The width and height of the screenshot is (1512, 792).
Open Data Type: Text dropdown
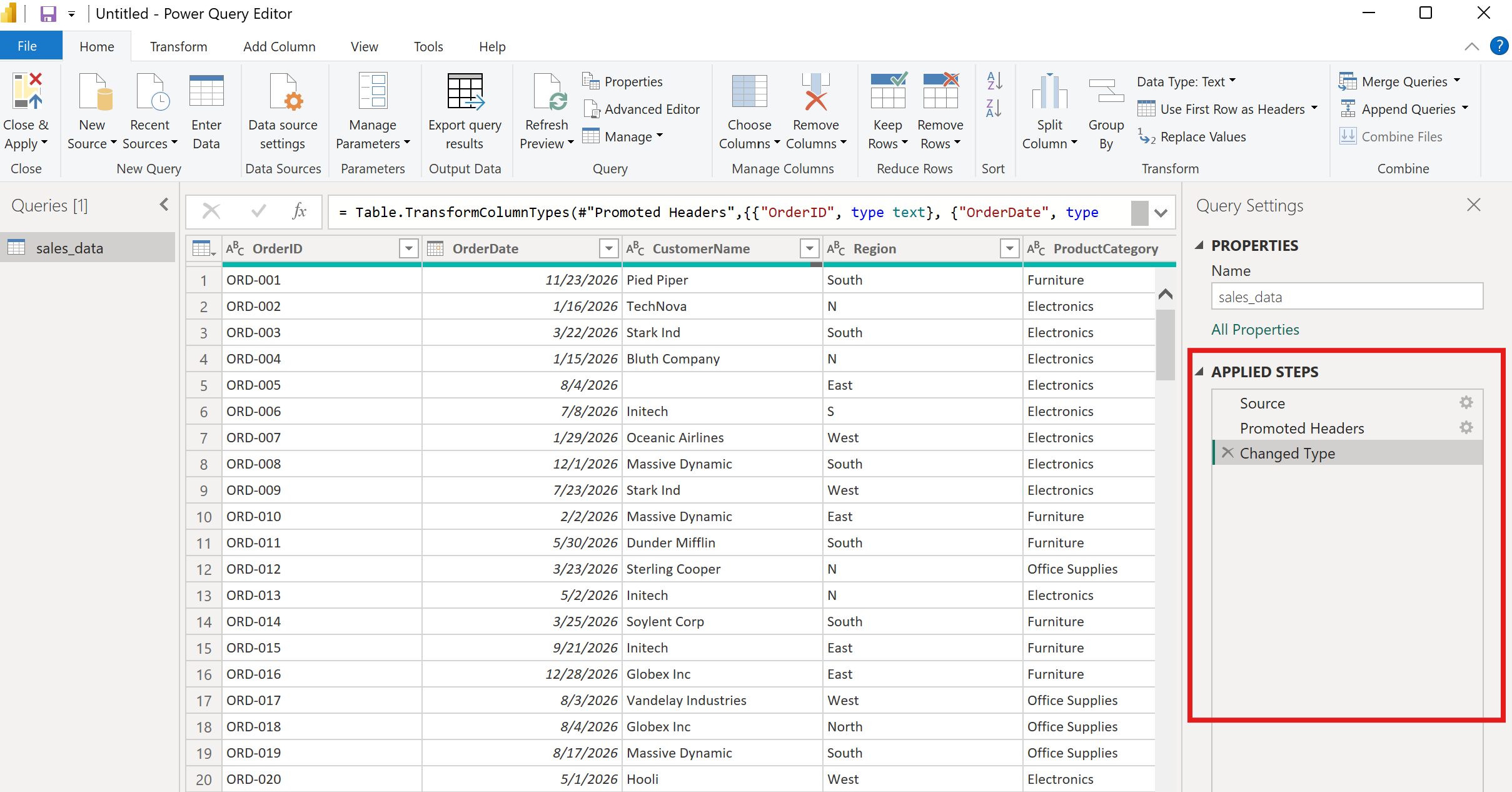pyautogui.click(x=1186, y=81)
